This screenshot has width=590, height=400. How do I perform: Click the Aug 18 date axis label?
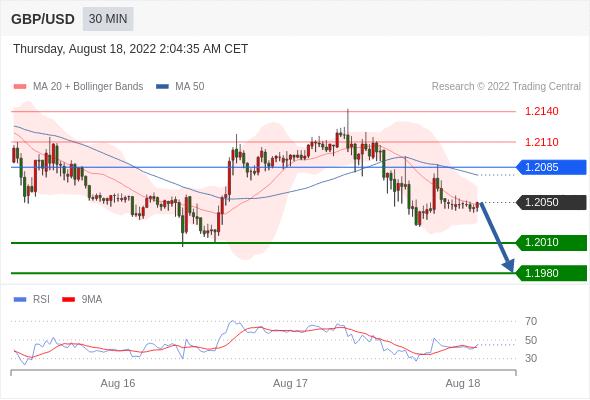click(x=463, y=383)
